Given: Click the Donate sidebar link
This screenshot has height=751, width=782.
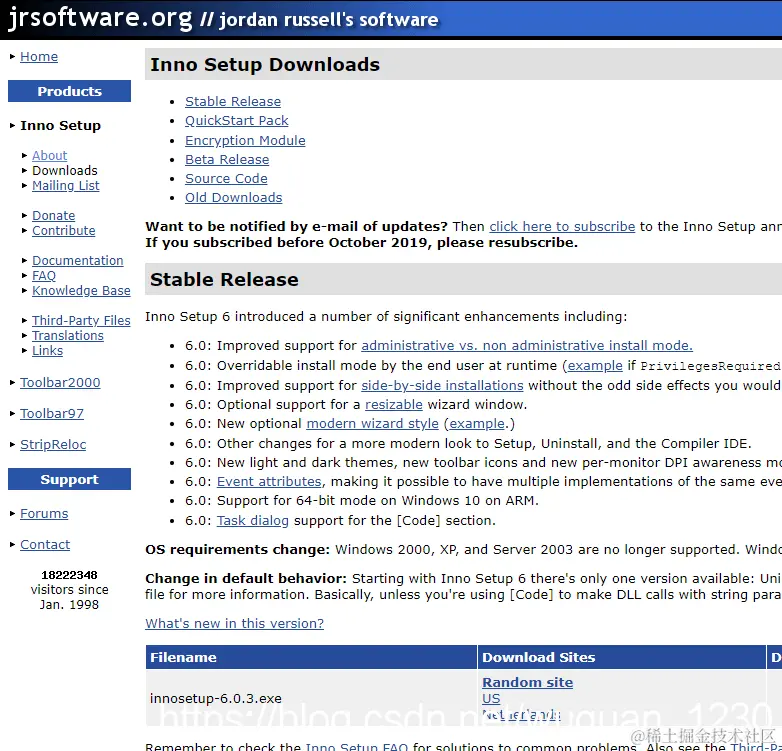Looking at the screenshot, I should (x=53, y=215).
